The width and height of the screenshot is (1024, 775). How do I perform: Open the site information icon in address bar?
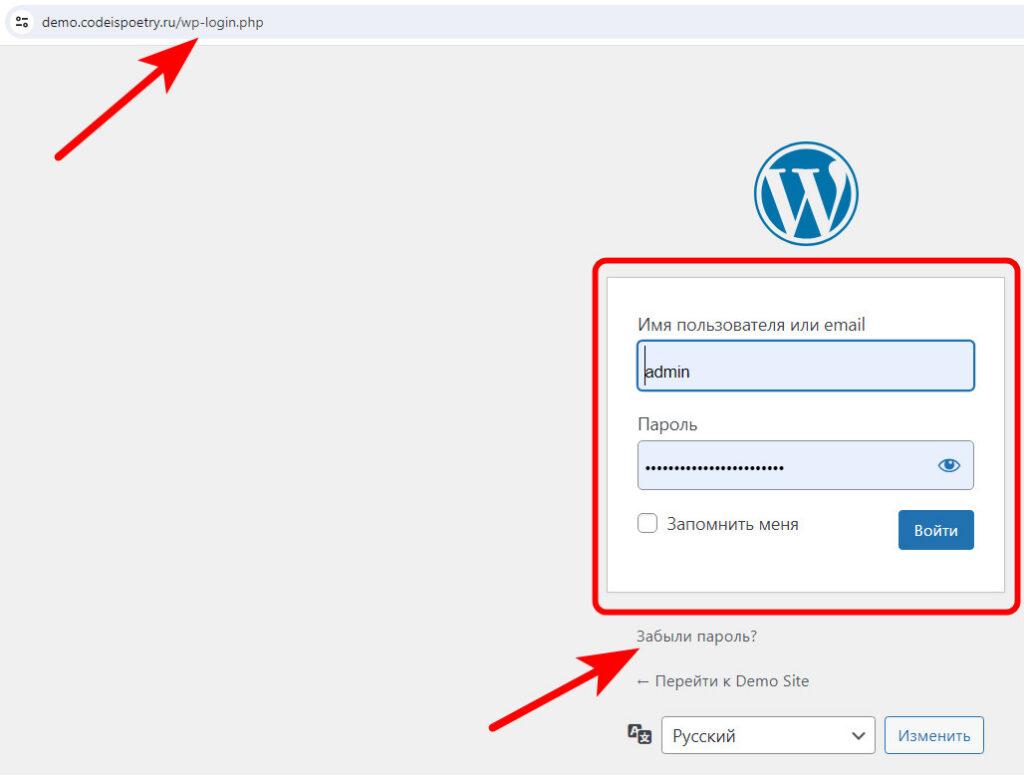22,22
